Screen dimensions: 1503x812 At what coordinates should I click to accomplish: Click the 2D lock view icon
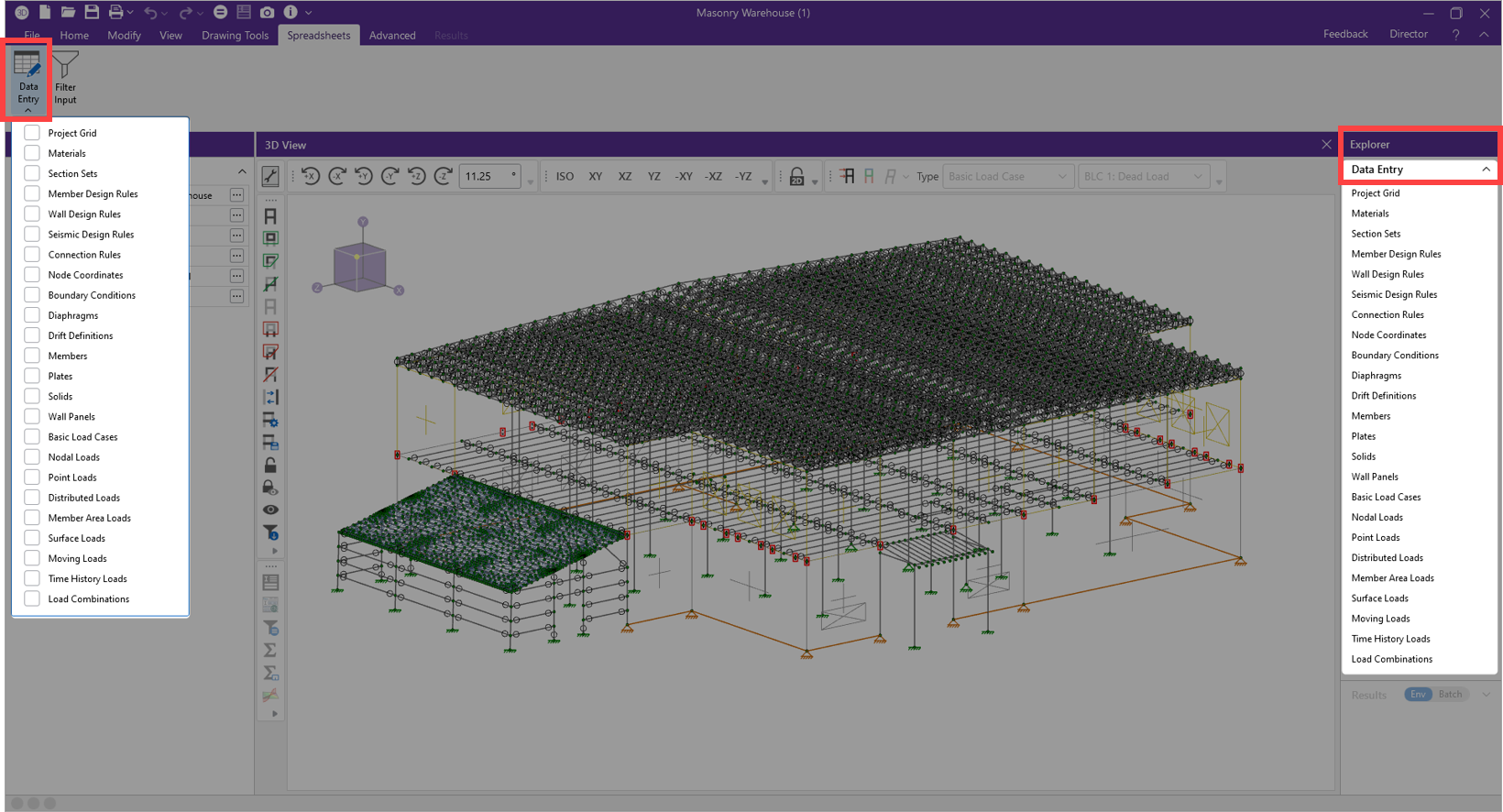(x=796, y=176)
